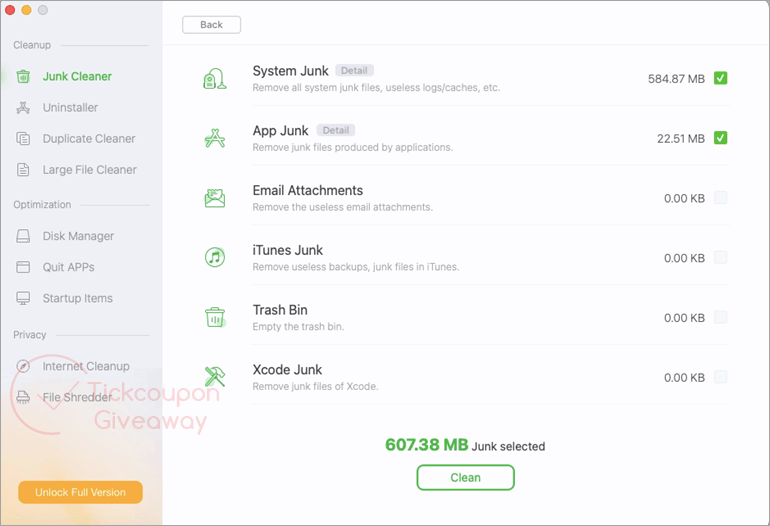
Task: Go back with the Back button
Action: [212, 25]
